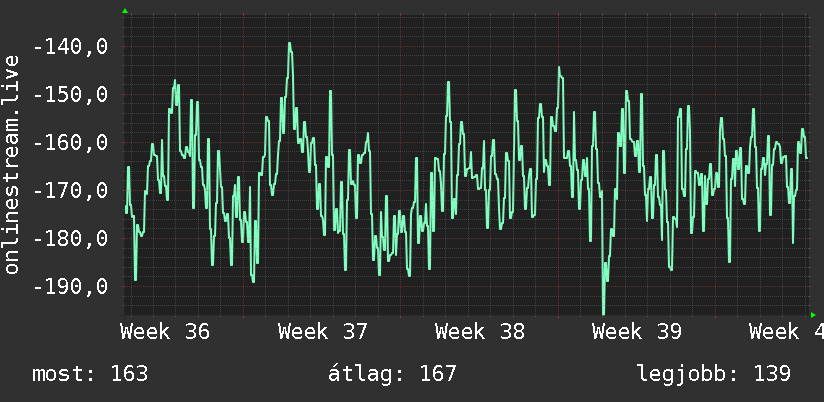
Task: Click the highest peak near Week 37
Action: (x=289, y=44)
